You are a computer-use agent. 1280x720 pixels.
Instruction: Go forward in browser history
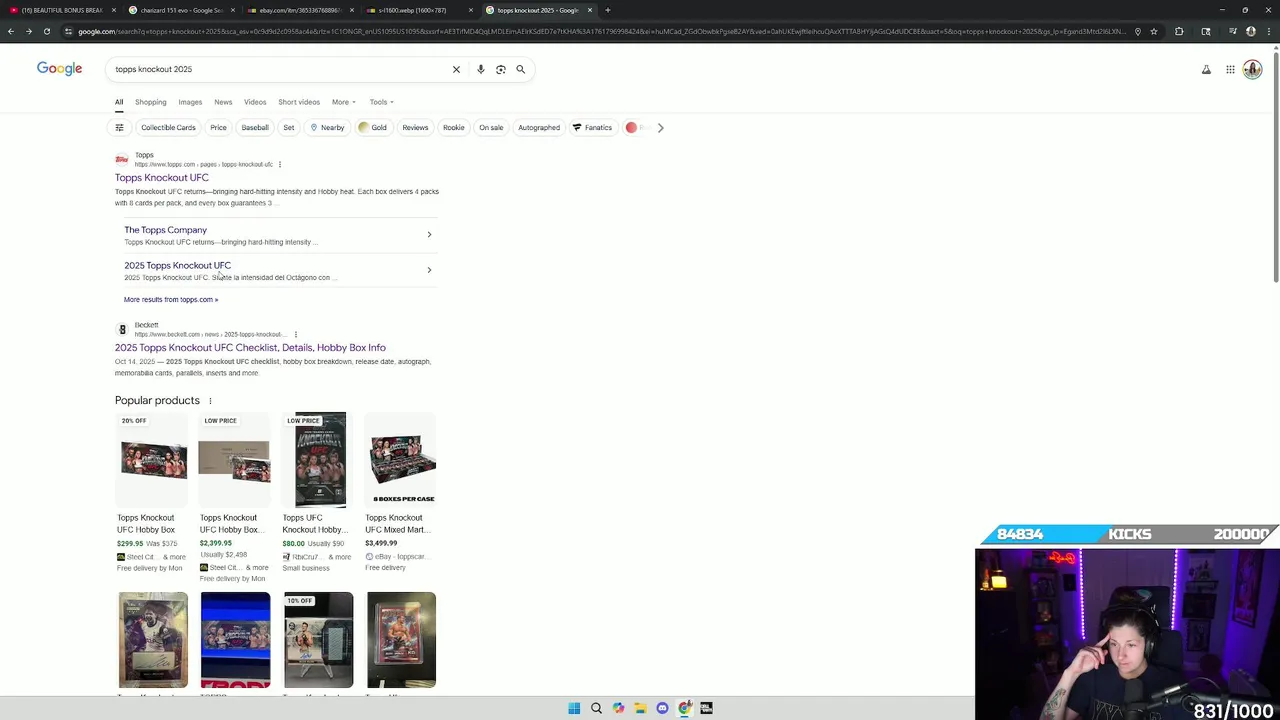point(28,31)
